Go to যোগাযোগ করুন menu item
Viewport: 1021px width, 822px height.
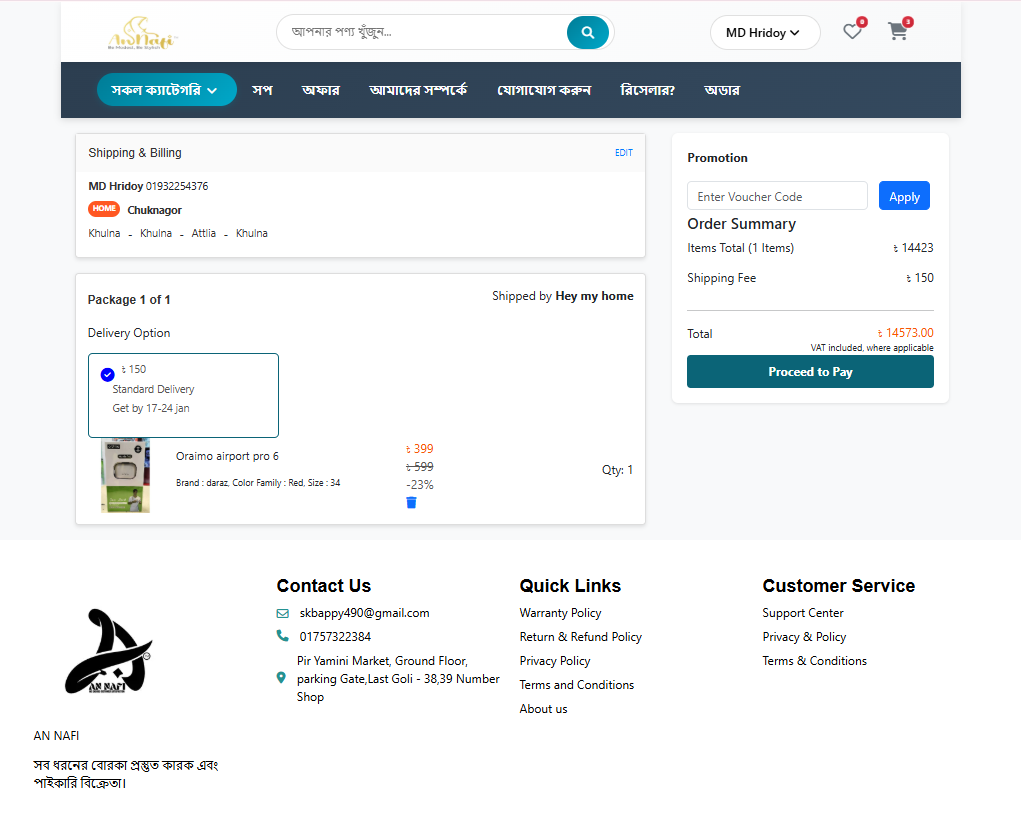point(544,90)
